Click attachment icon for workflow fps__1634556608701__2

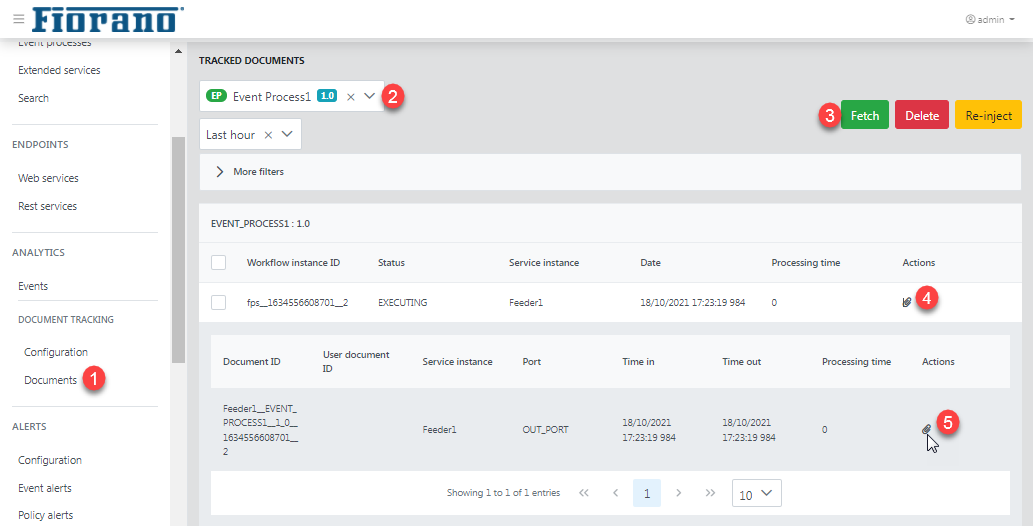click(x=907, y=303)
